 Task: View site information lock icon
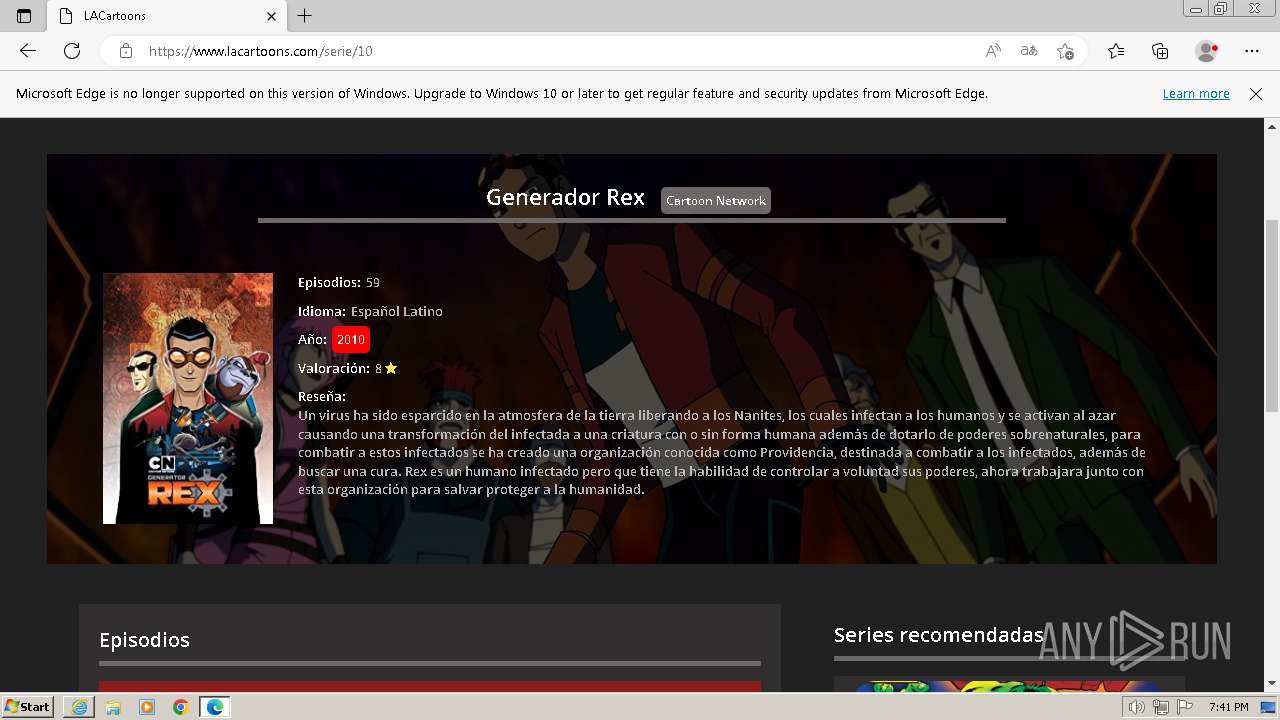(x=125, y=51)
